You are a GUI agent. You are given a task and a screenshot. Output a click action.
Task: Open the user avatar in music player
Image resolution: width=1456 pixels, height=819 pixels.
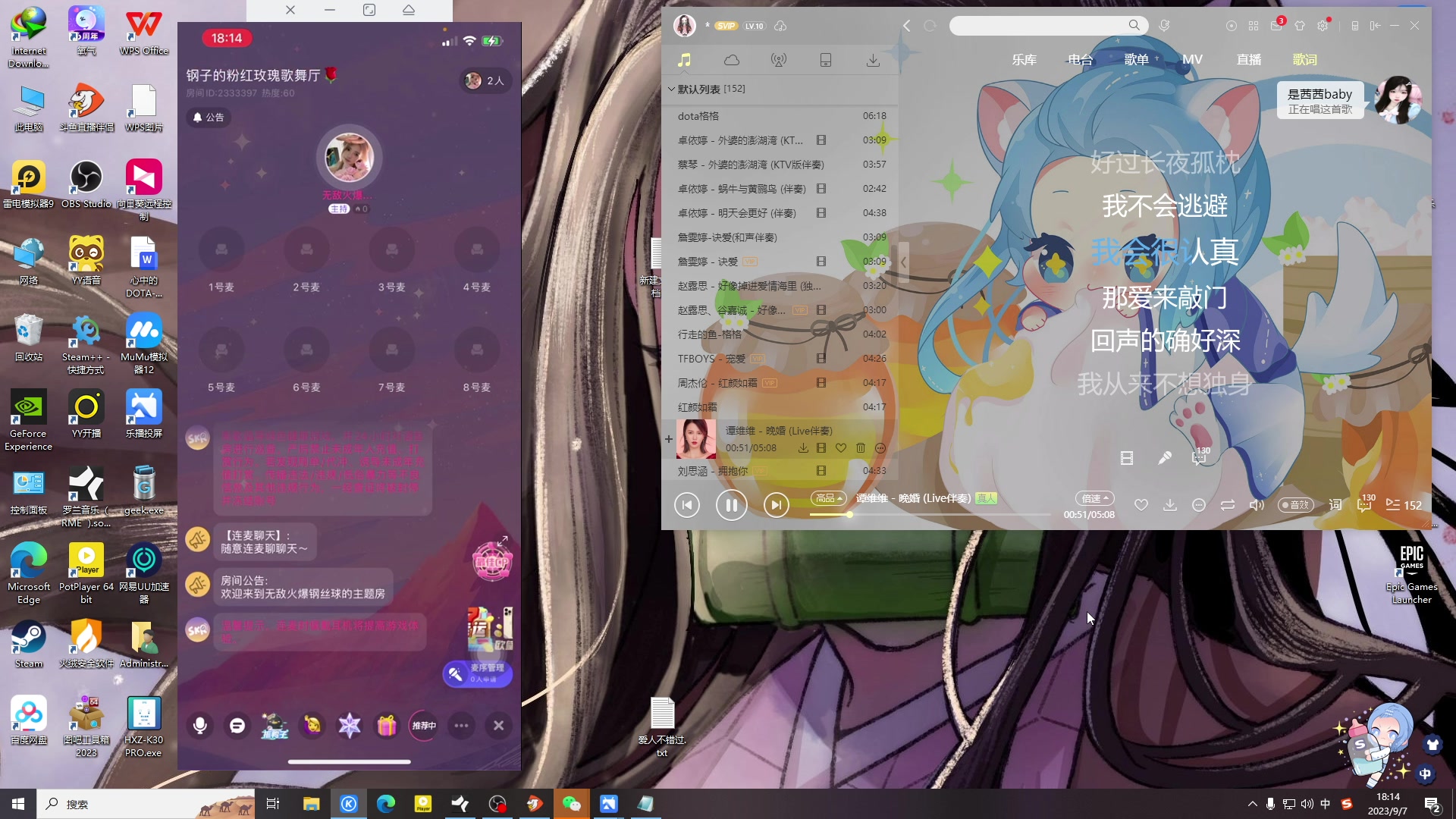685,26
